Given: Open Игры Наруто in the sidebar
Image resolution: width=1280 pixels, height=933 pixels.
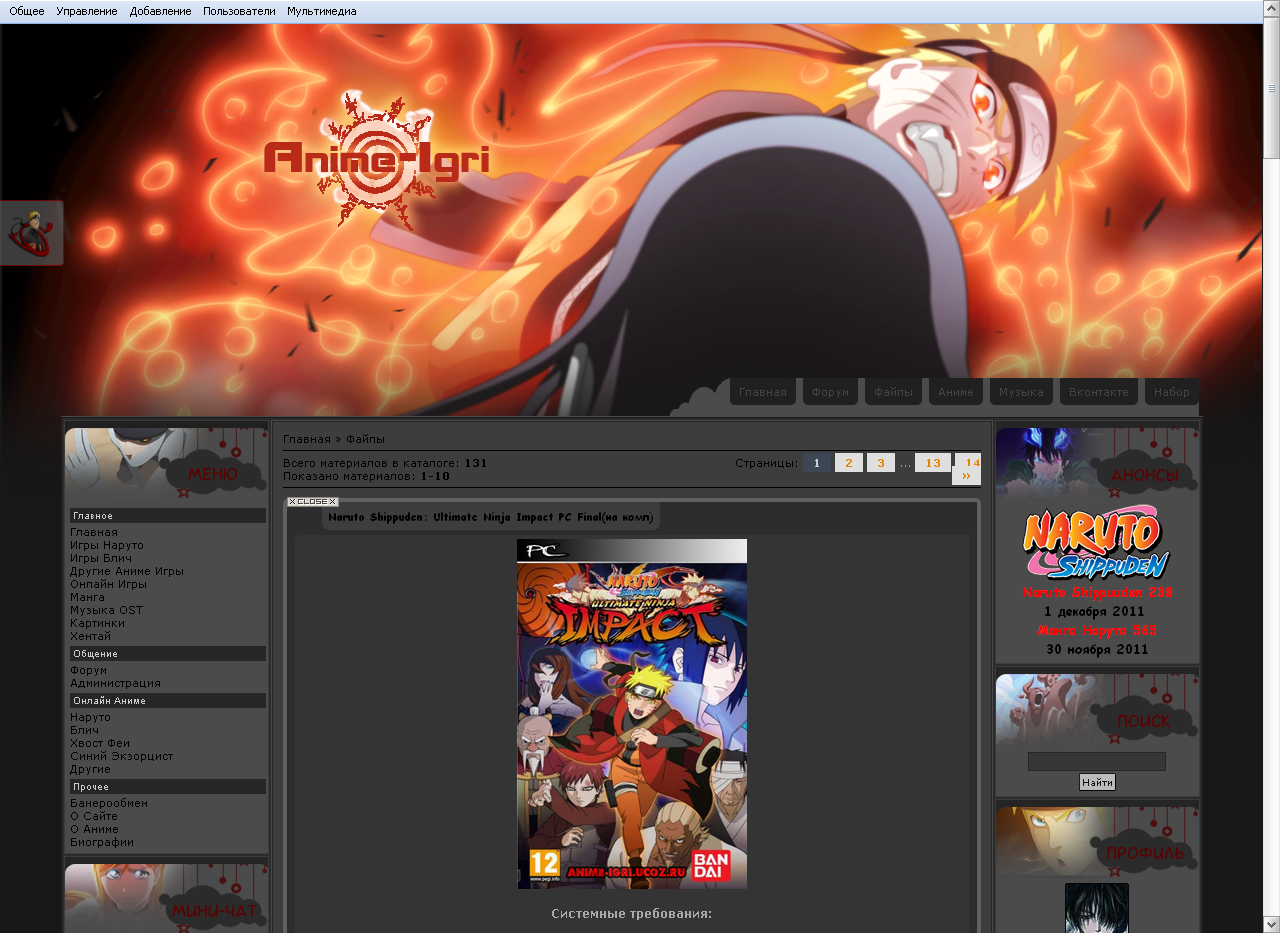Looking at the screenshot, I should click(107, 545).
